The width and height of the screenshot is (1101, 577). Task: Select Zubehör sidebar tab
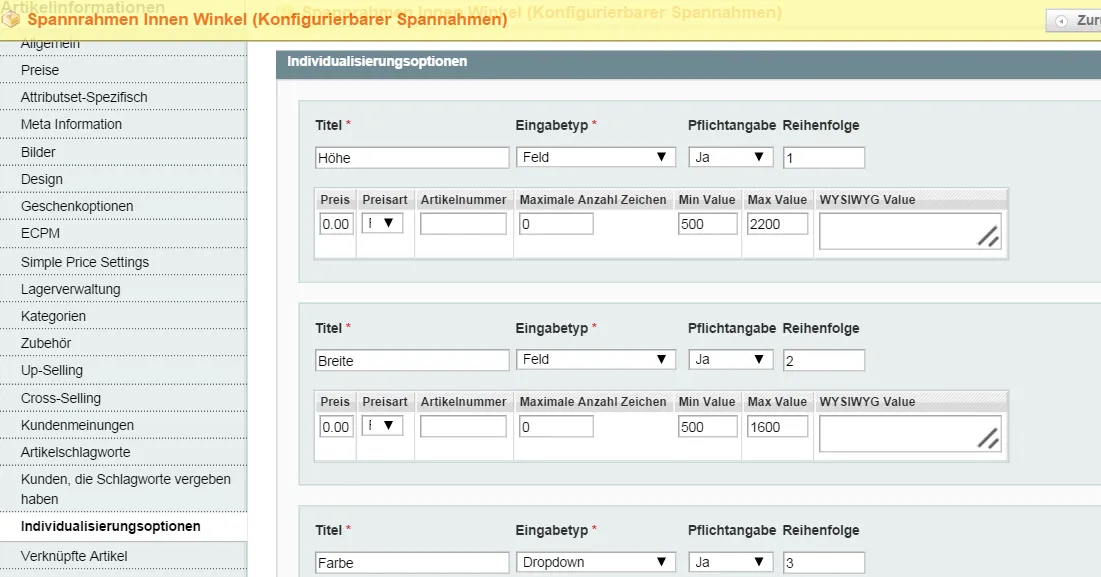pyautogui.click(x=123, y=343)
